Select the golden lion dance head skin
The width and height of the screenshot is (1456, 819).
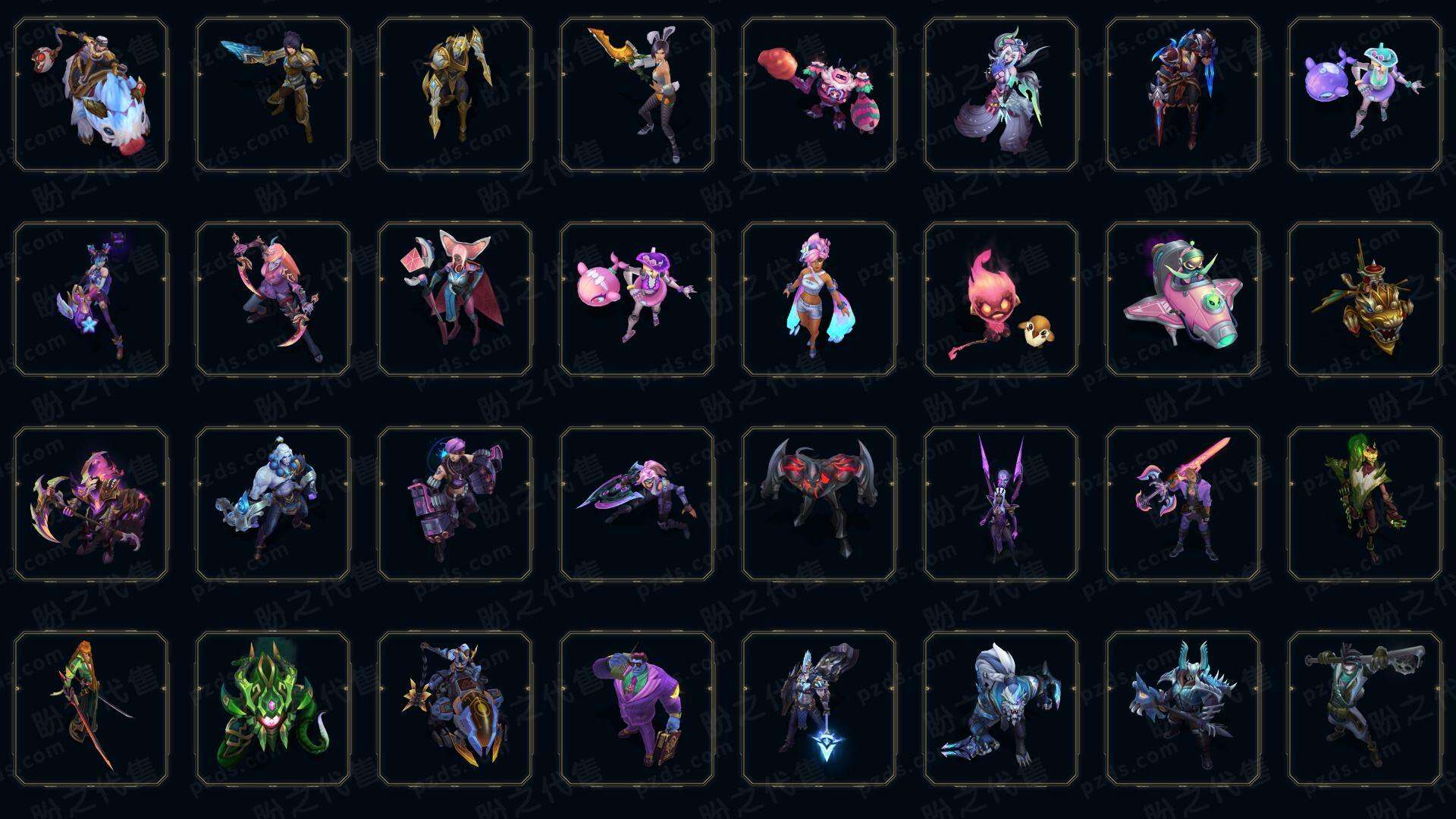1365,300
